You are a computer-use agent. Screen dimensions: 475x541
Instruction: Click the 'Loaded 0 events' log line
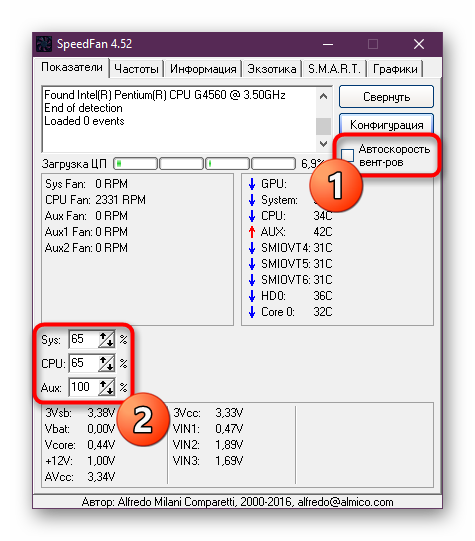pos(84,121)
